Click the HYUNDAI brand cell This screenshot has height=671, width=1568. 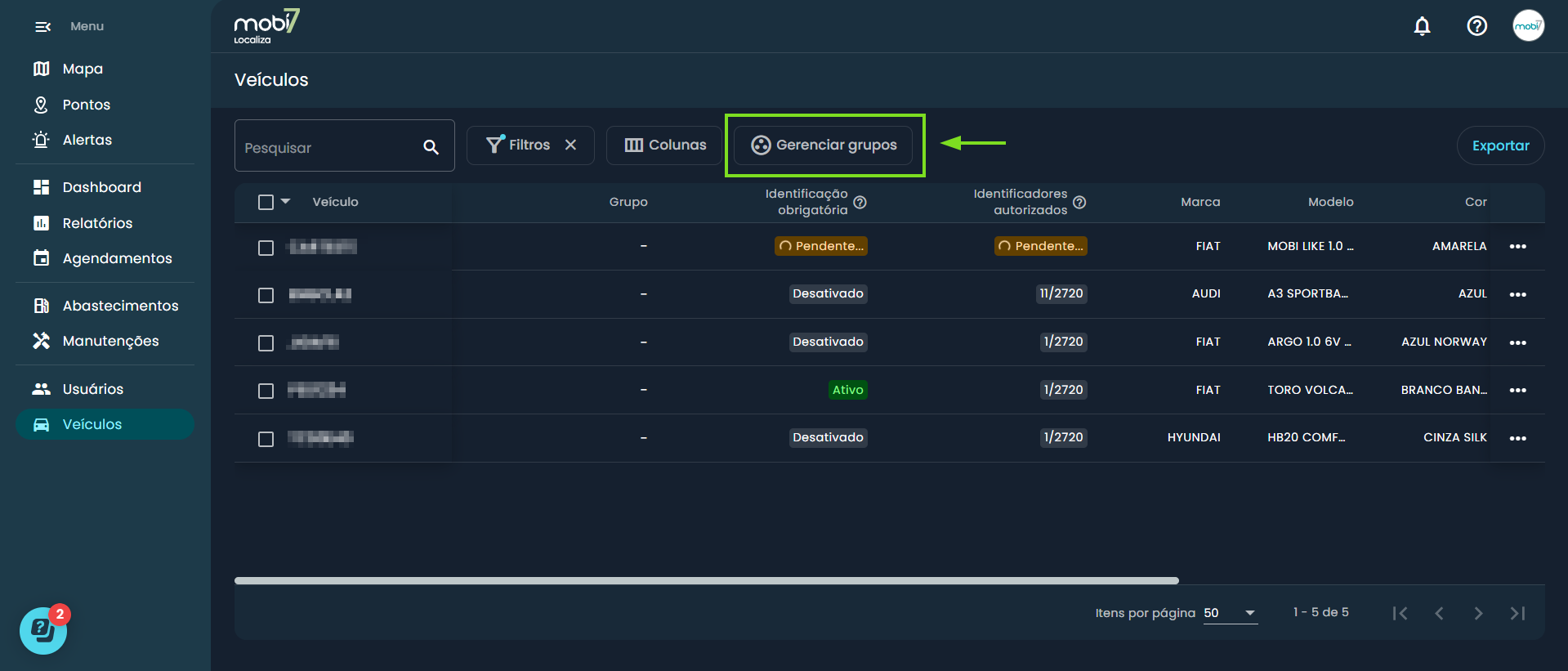point(1194,437)
